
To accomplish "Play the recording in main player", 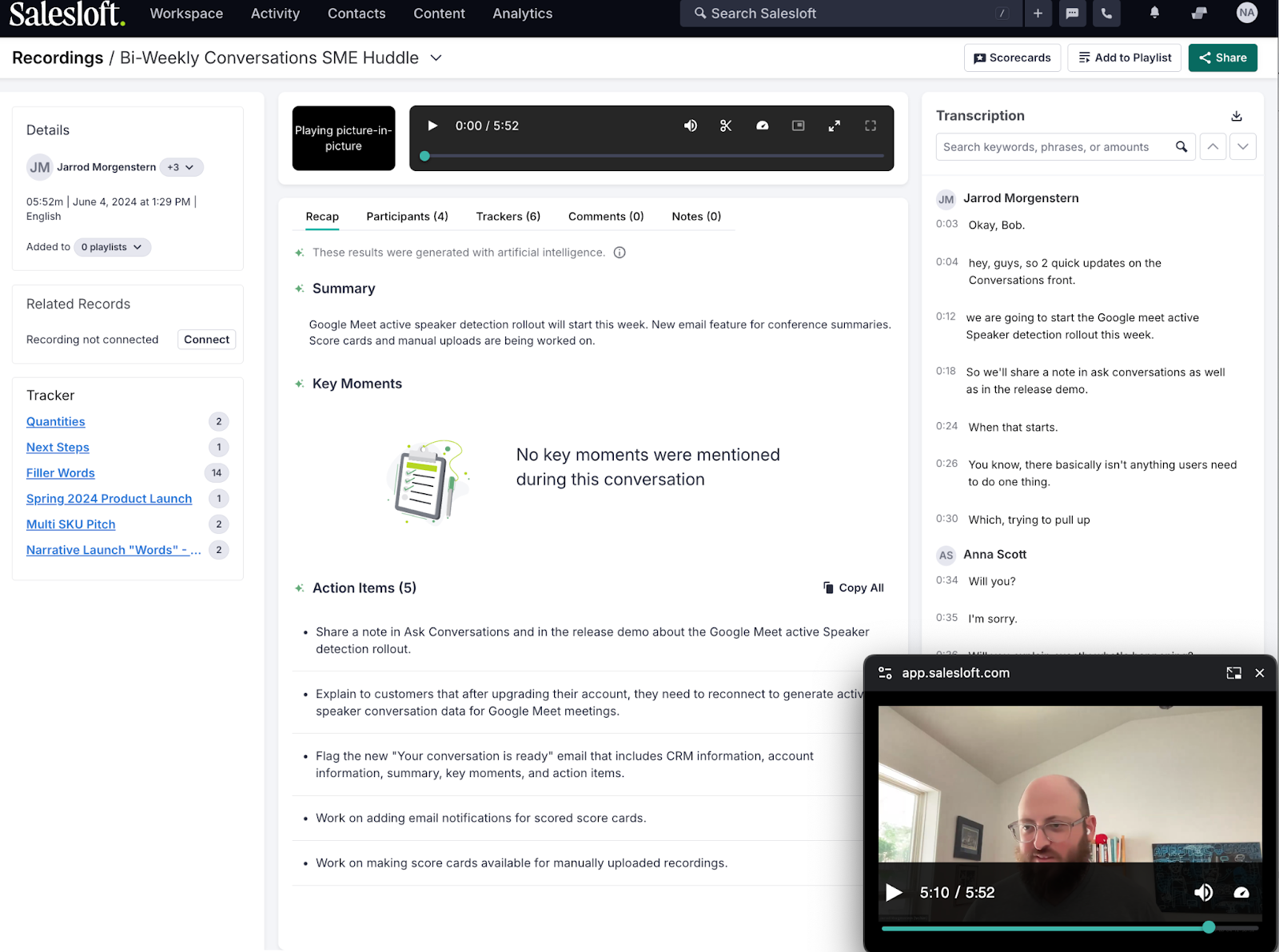I will click(432, 125).
